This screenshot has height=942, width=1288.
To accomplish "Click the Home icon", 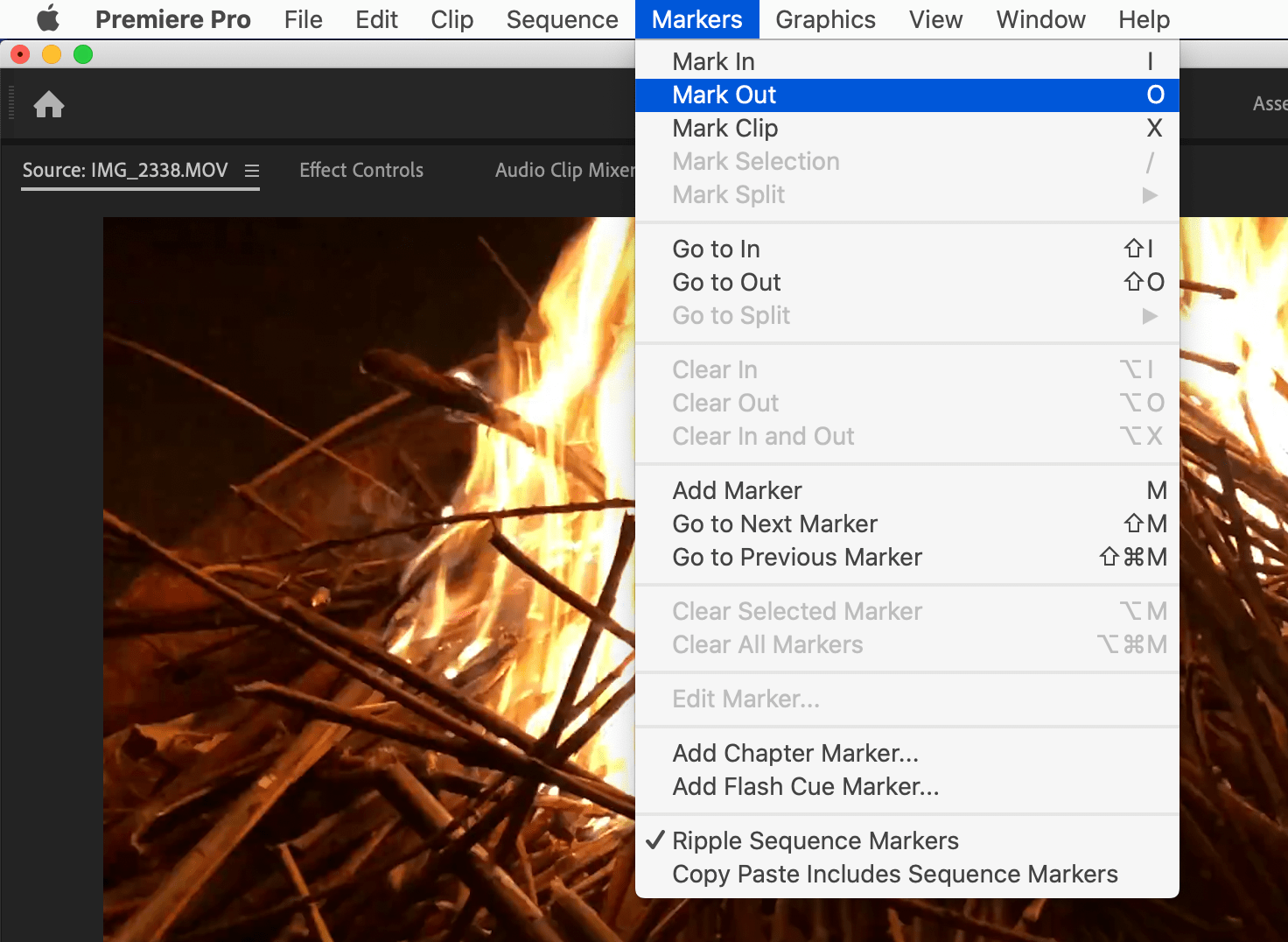I will coord(49,104).
